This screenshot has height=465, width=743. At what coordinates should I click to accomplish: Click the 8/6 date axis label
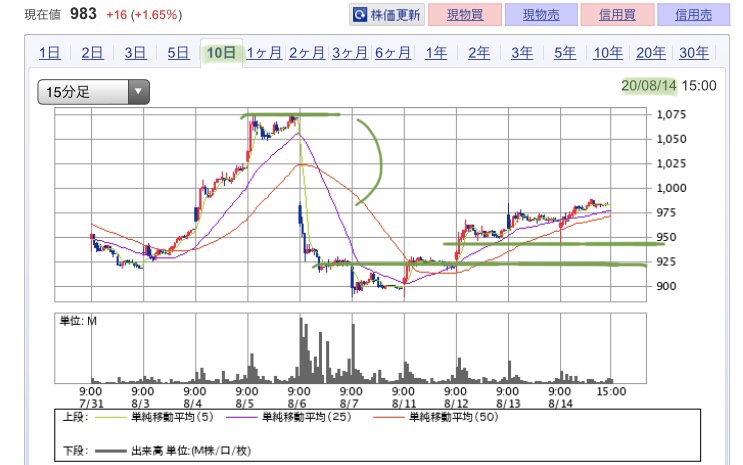(298, 404)
